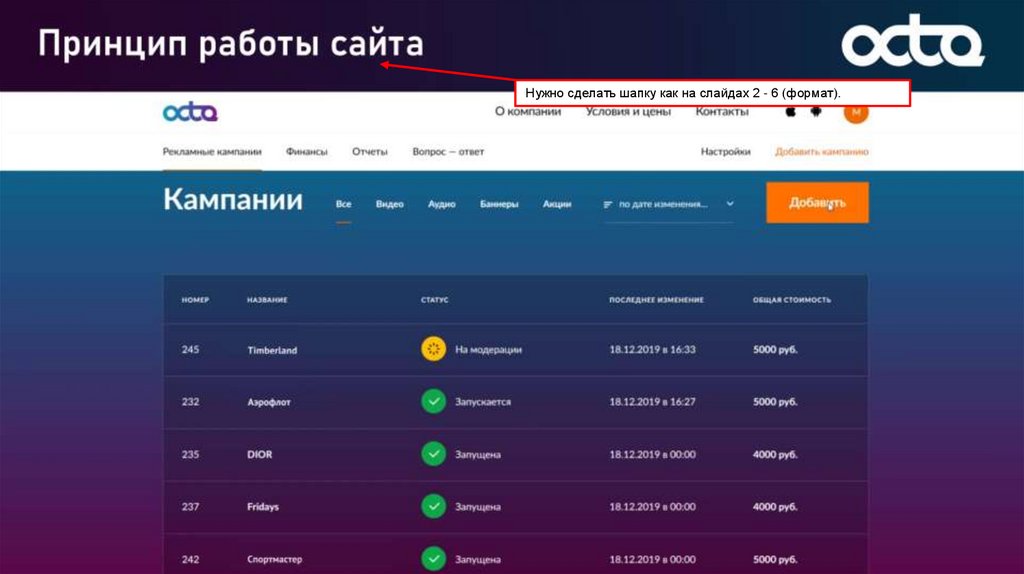Viewport: 1024px width, 574px height.
Task: Select the Акции campaigns filter
Action: point(557,204)
